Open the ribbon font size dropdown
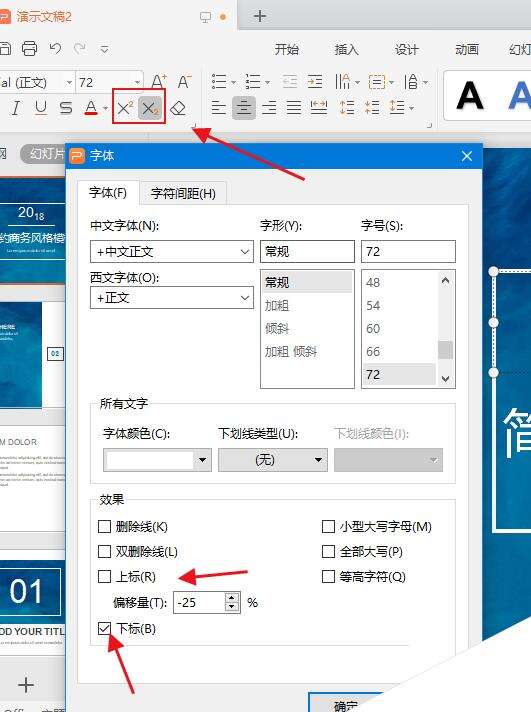 click(137, 82)
